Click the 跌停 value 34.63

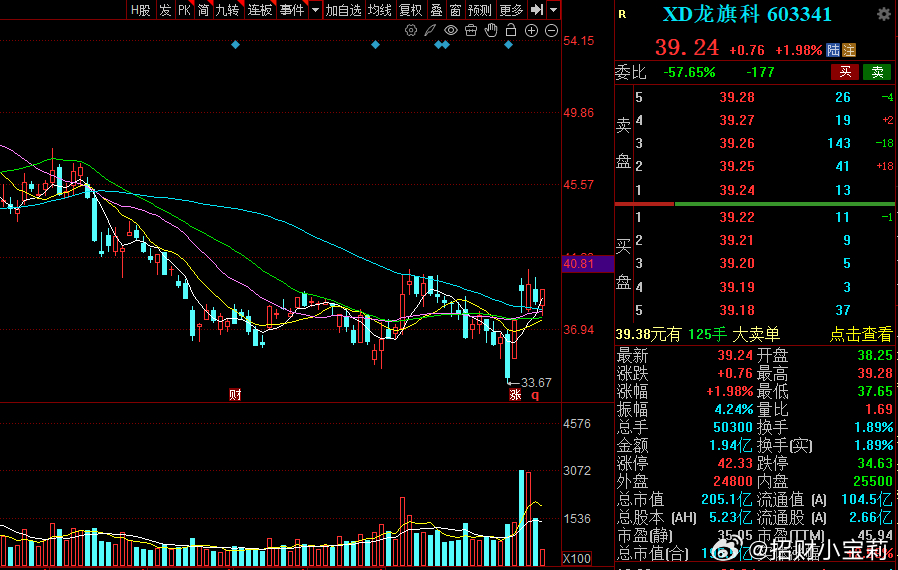(x=875, y=463)
